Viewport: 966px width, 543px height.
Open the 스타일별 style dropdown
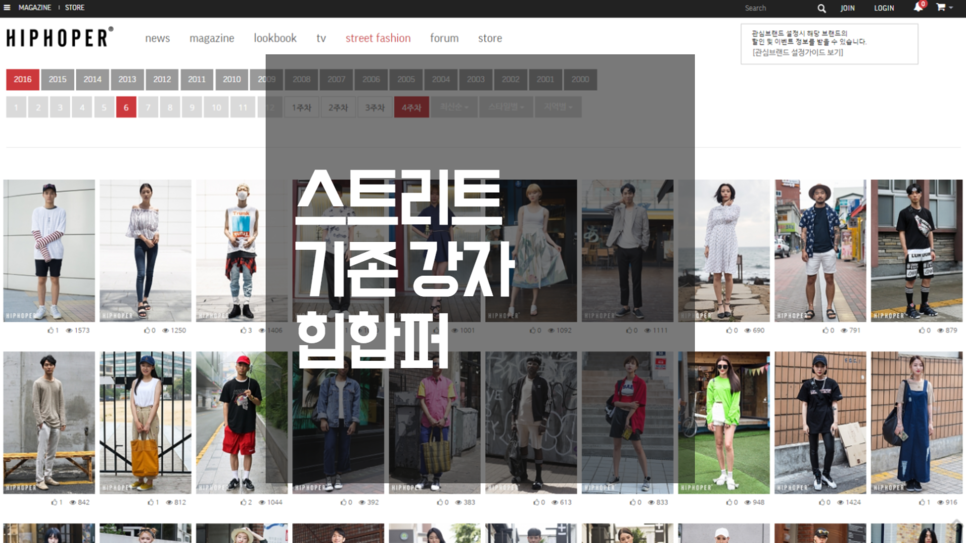506,107
